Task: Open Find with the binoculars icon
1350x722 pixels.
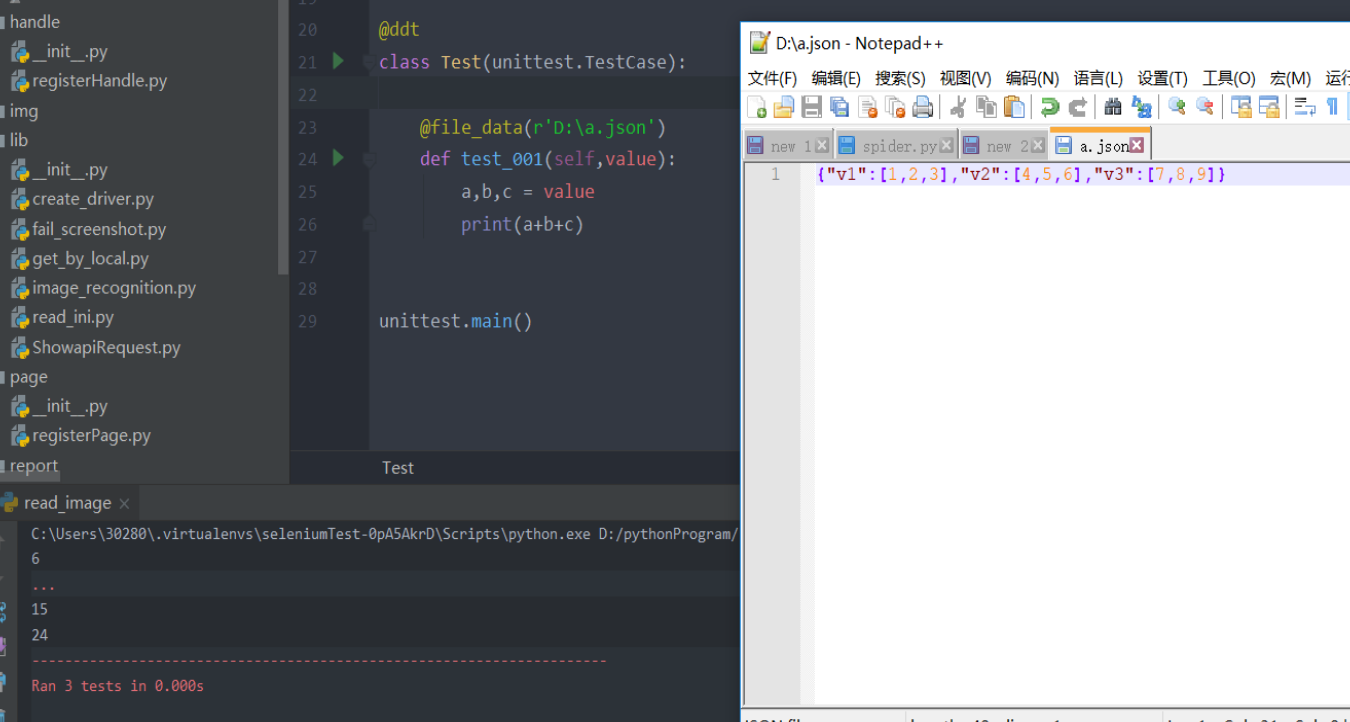Action: pos(1113,107)
